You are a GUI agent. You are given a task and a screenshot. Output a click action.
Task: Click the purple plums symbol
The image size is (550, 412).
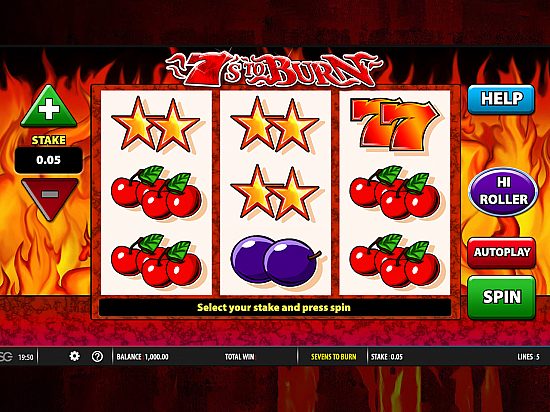click(276, 260)
